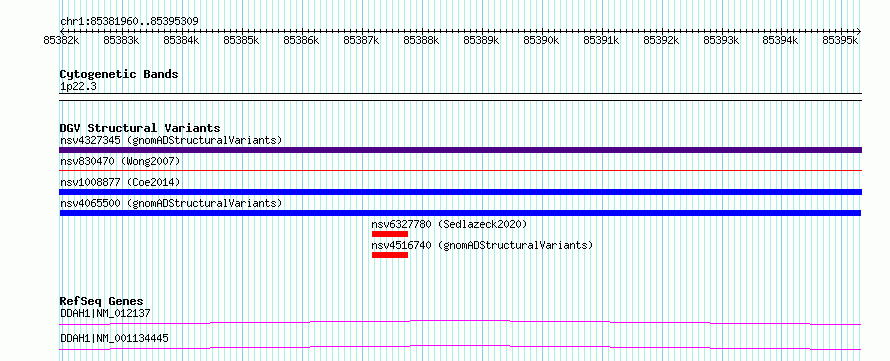The height and width of the screenshot is (361, 890).
Task: Click the 85392k ruler tick label
Action: pos(661,40)
